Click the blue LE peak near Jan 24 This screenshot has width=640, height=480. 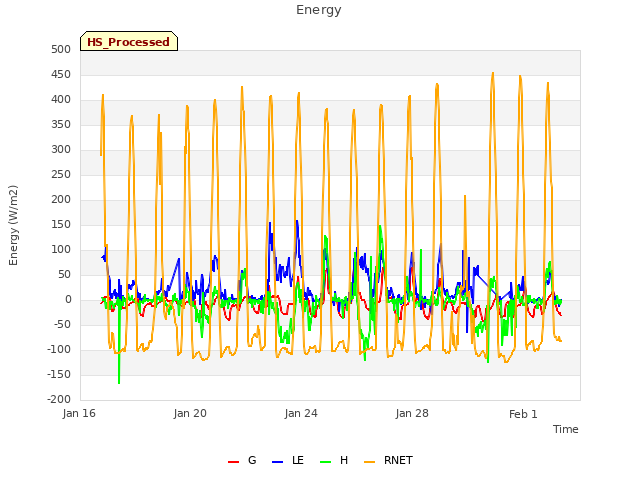coord(297,222)
